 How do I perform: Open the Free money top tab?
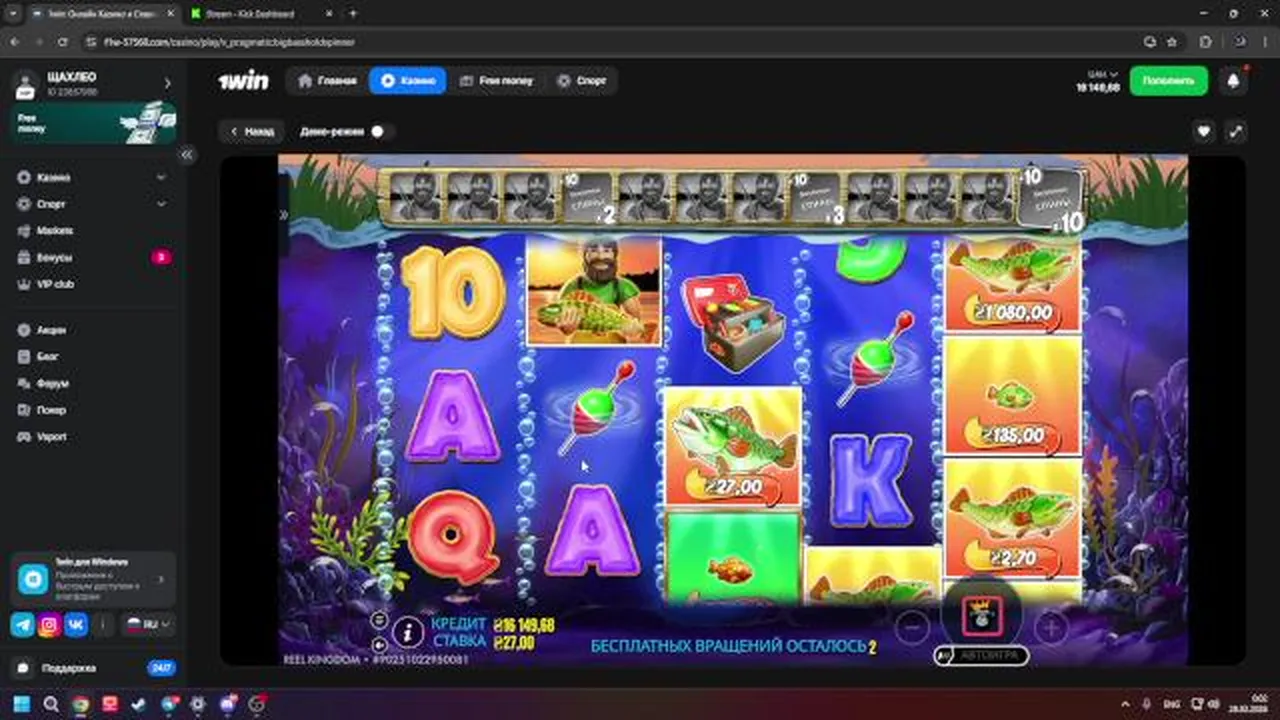497,81
